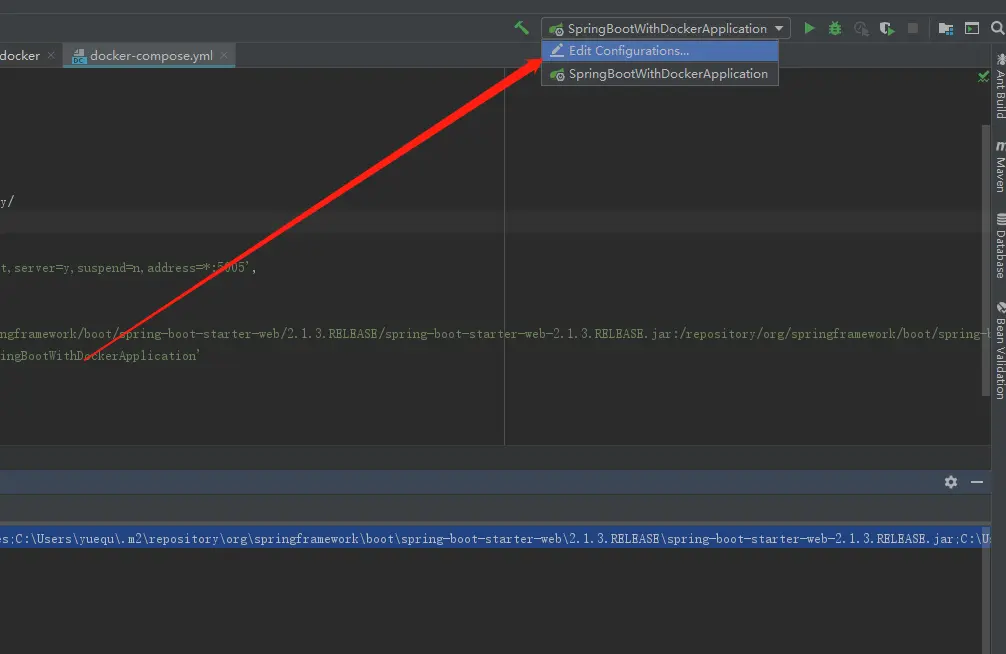
Task: Hide the bottom tool window with minus icon
Action: point(976,482)
